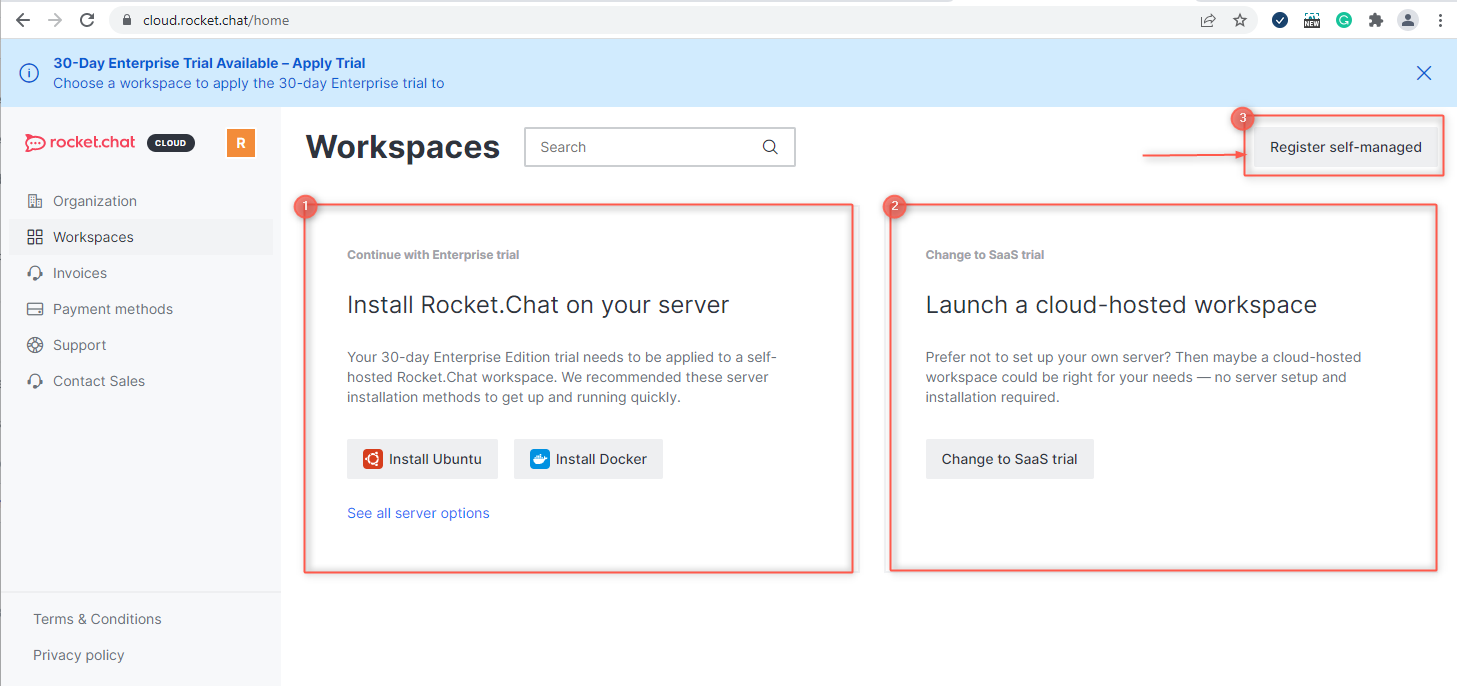This screenshot has width=1457, height=686.
Task: Open Support in sidebar
Action: tap(141, 345)
